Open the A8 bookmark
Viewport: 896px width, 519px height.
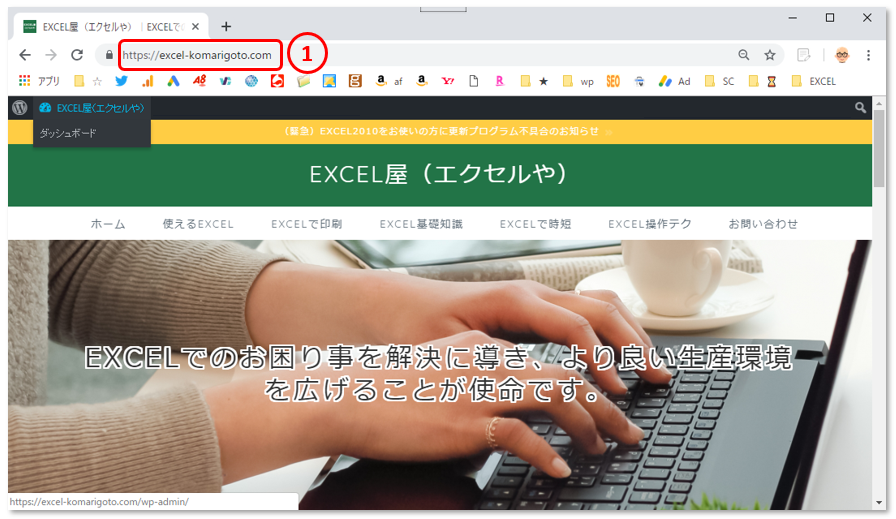click(x=199, y=81)
